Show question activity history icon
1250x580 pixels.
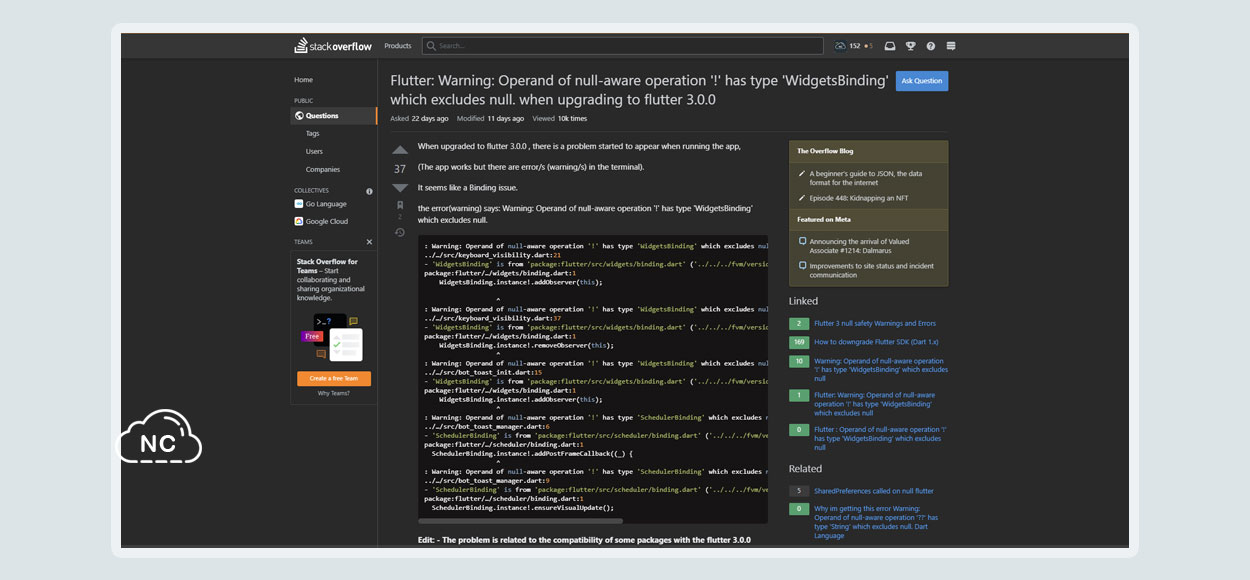(400, 233)
